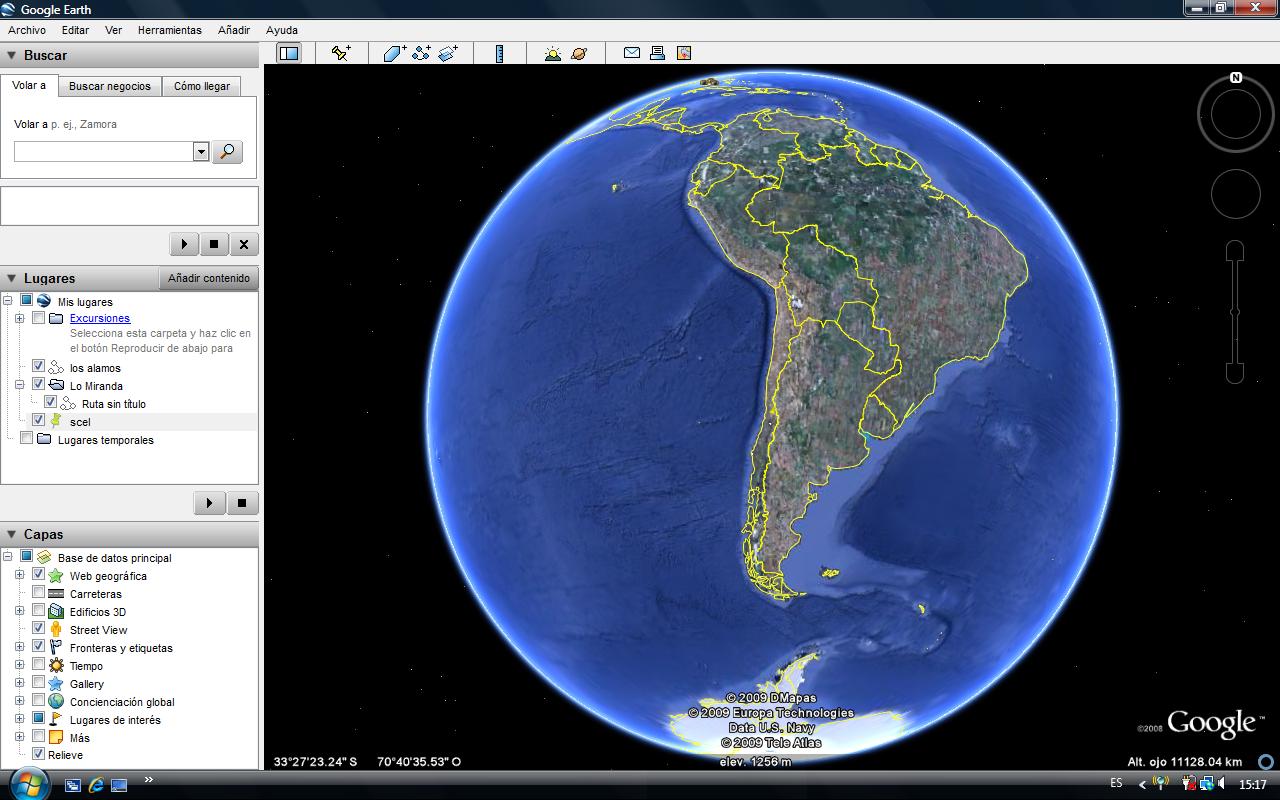Click the magnifier search button
1280x800 pixels.
[x=227, y=151]
